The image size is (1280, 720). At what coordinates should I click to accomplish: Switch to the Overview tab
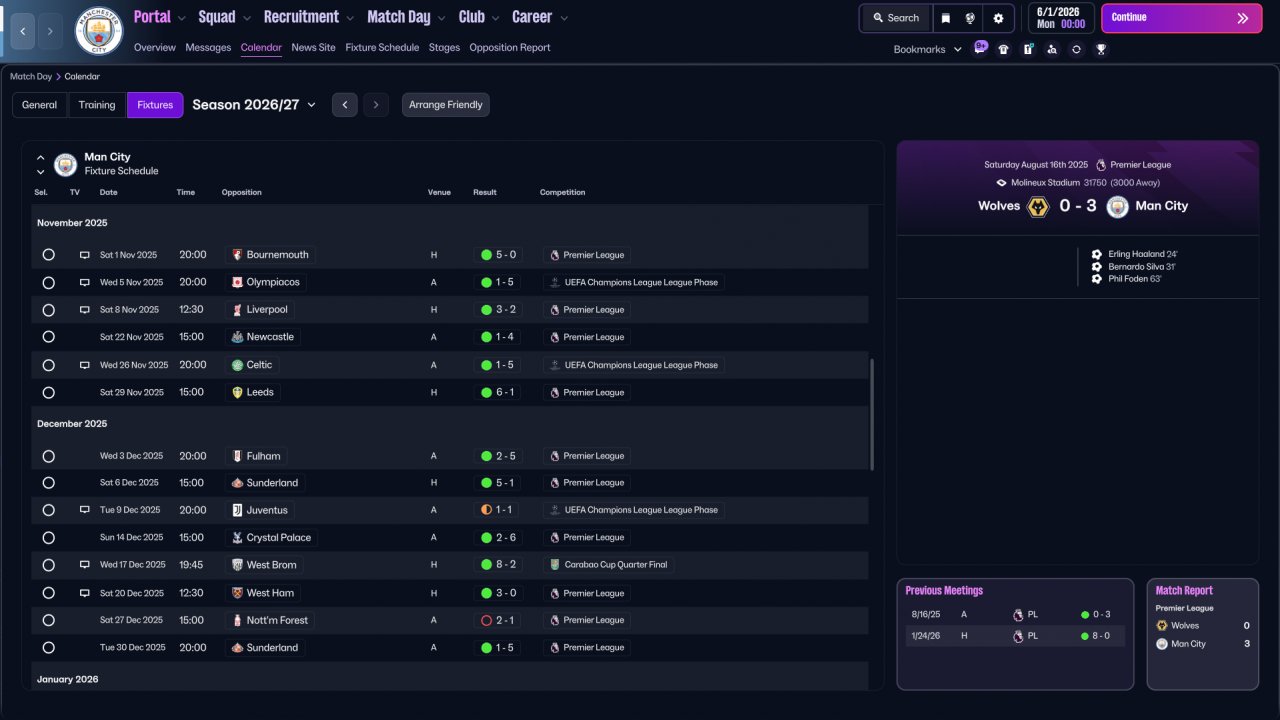[x=154, y=47]
